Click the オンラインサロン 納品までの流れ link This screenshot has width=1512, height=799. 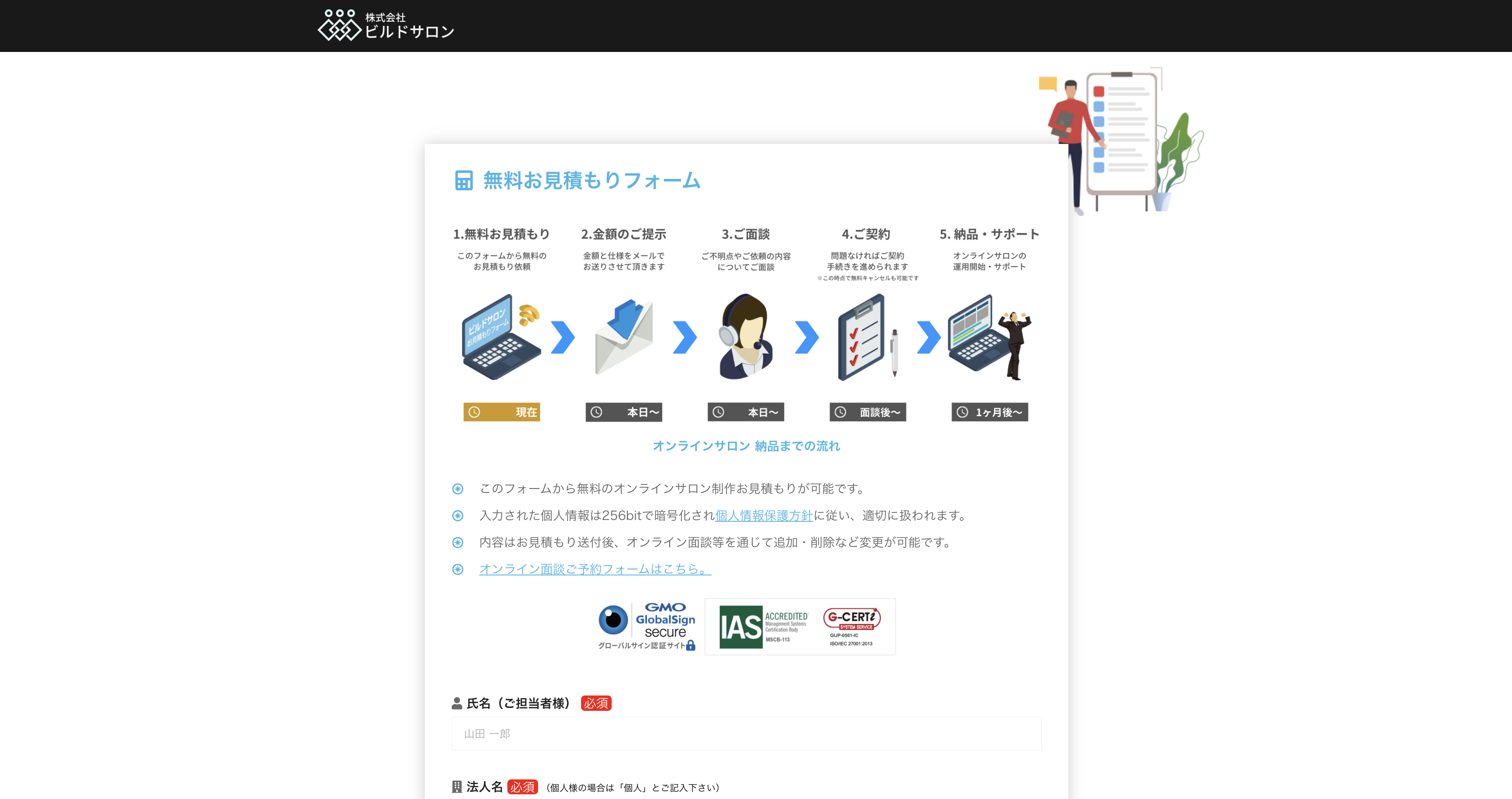747,445
